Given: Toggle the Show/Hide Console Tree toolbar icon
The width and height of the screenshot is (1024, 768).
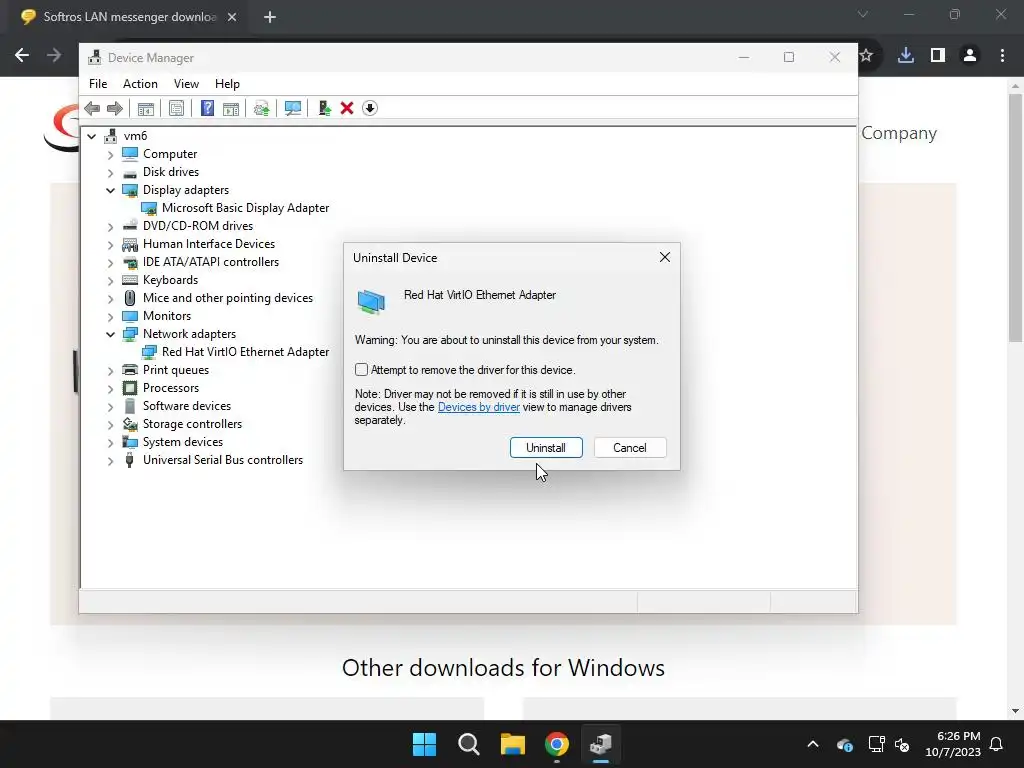Looking at the screenshot, I should point(146,108).
